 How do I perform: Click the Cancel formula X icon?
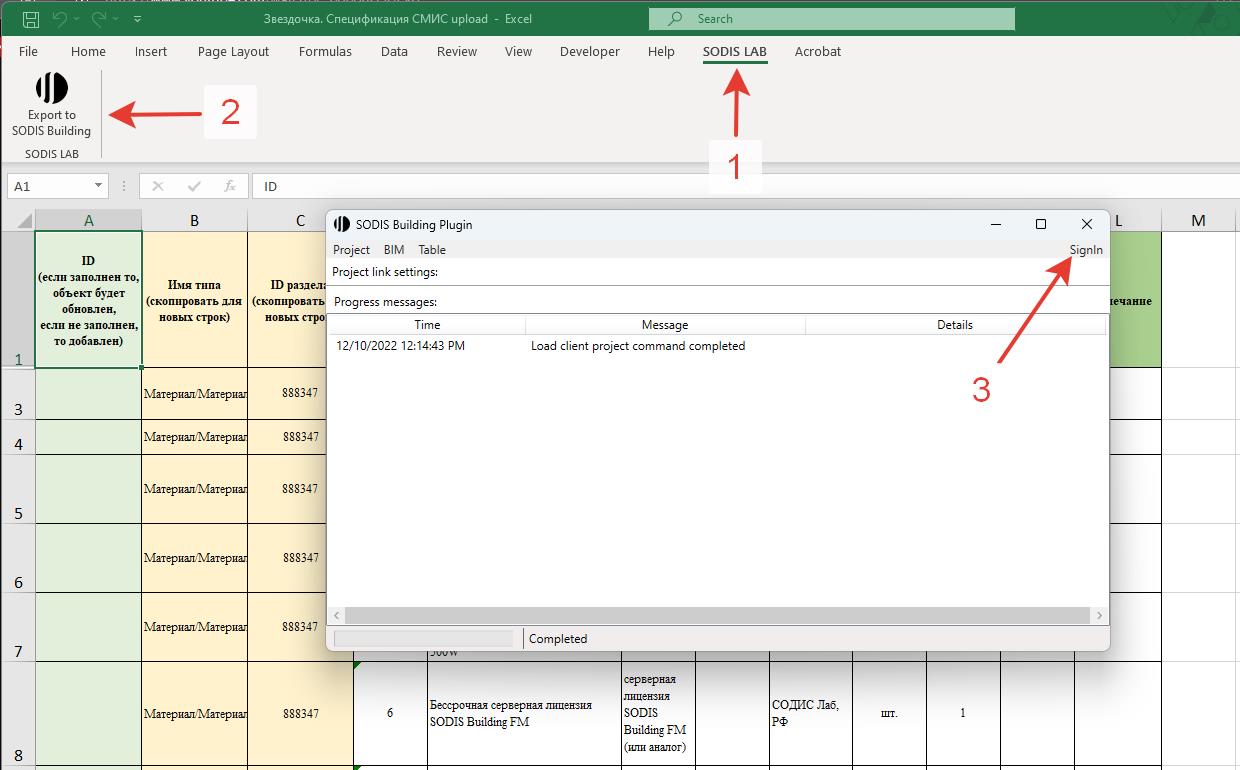[158, 186]
